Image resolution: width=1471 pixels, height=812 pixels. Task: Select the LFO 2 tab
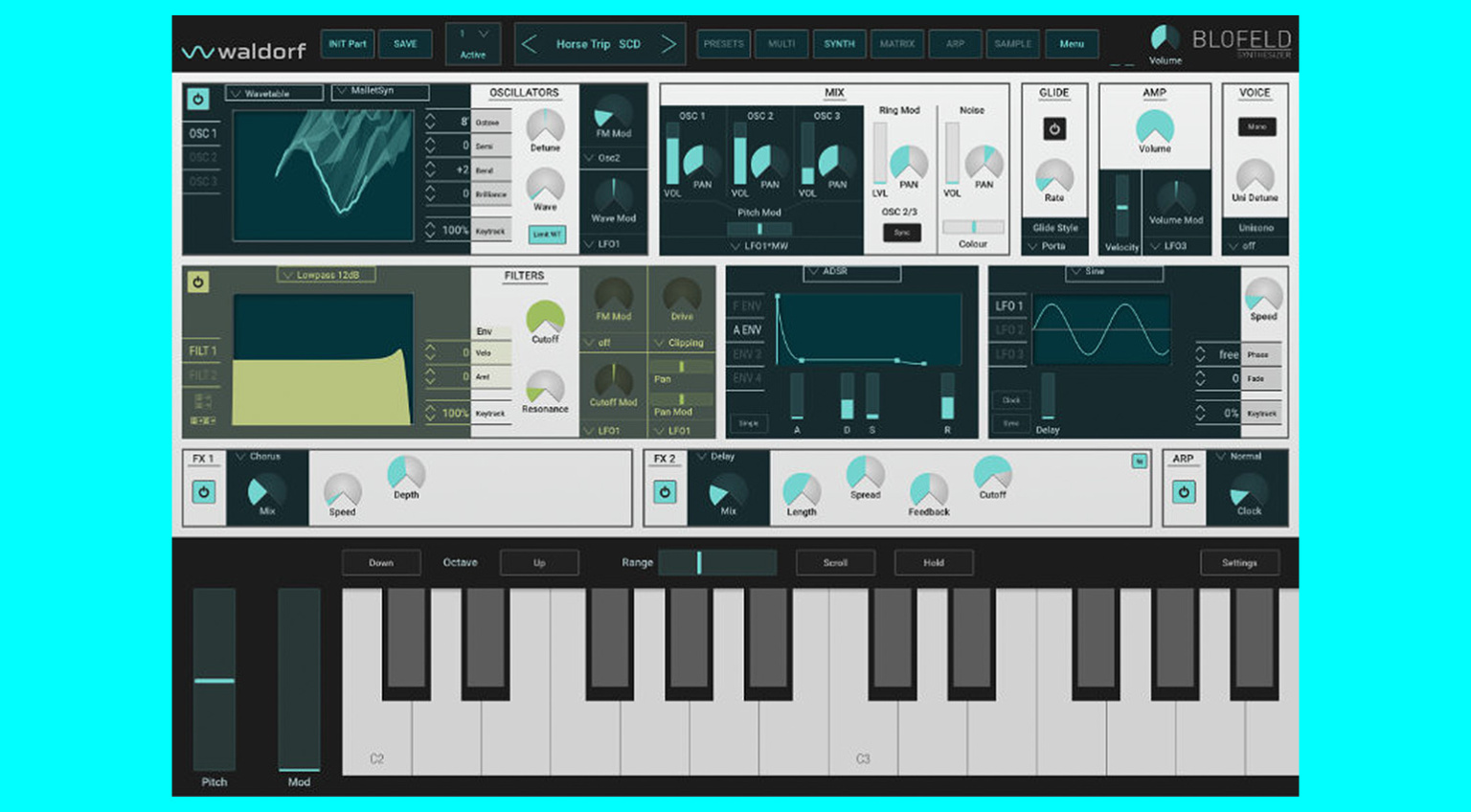tap(1008, 329)
